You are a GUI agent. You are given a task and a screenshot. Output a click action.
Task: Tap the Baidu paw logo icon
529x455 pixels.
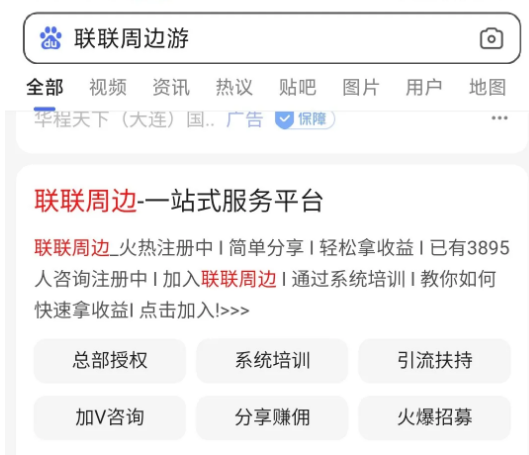click(x=51, y=38)
